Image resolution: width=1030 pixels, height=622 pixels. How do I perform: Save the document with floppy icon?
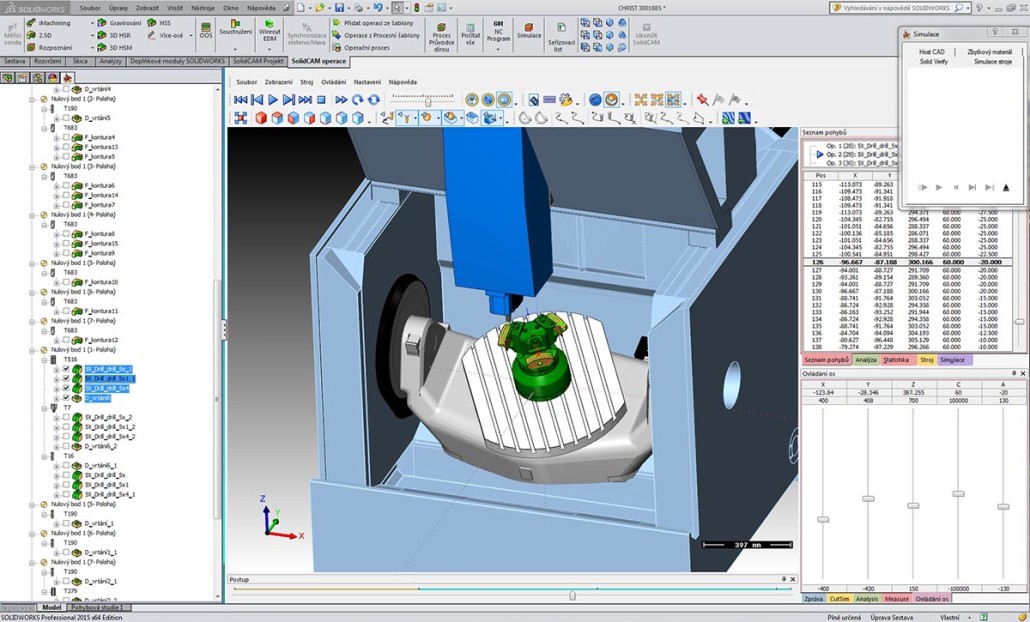pyautogui.click(x=339, y=8)
